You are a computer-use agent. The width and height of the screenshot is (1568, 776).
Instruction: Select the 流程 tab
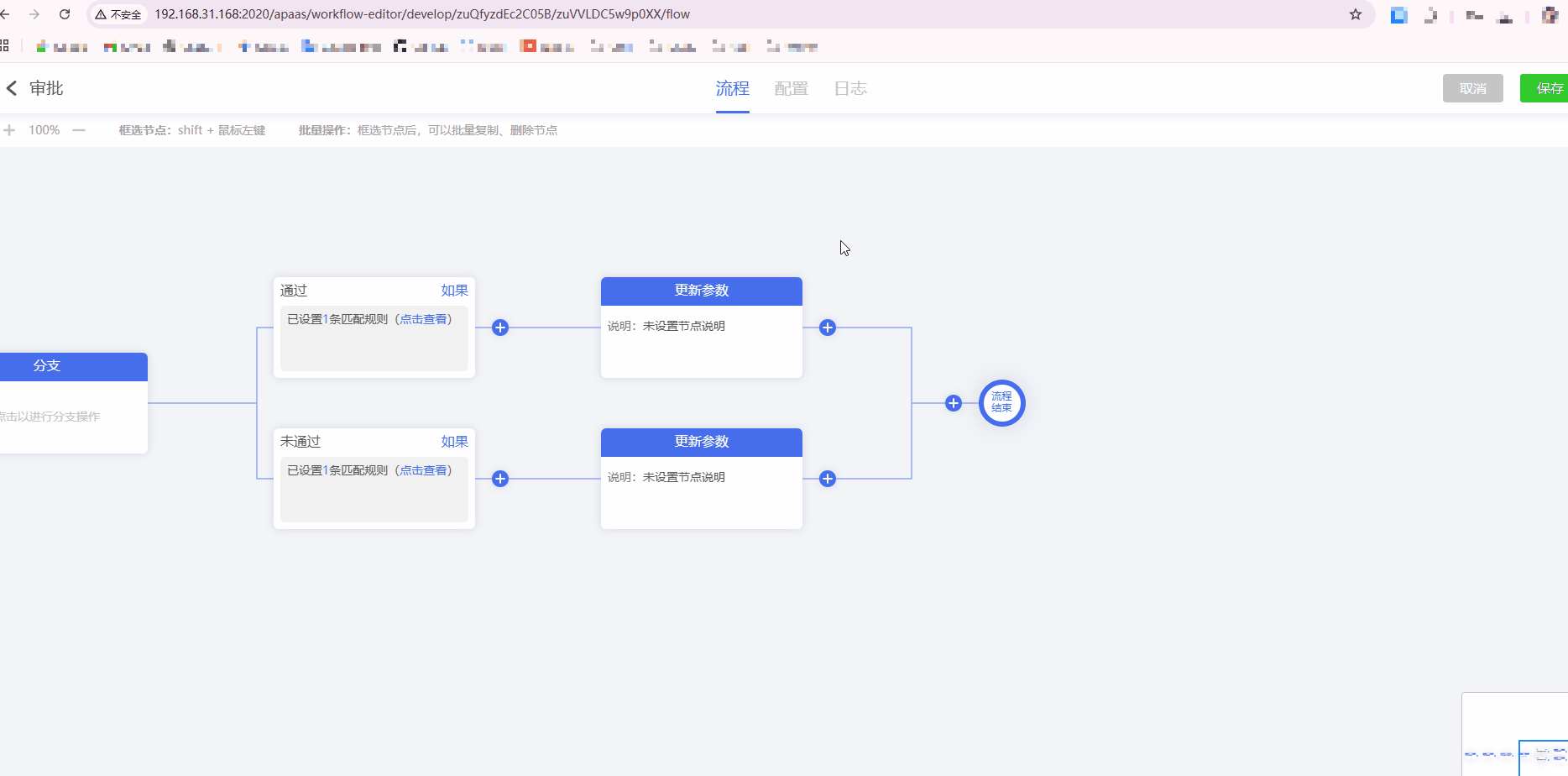(x=732, y=88)
